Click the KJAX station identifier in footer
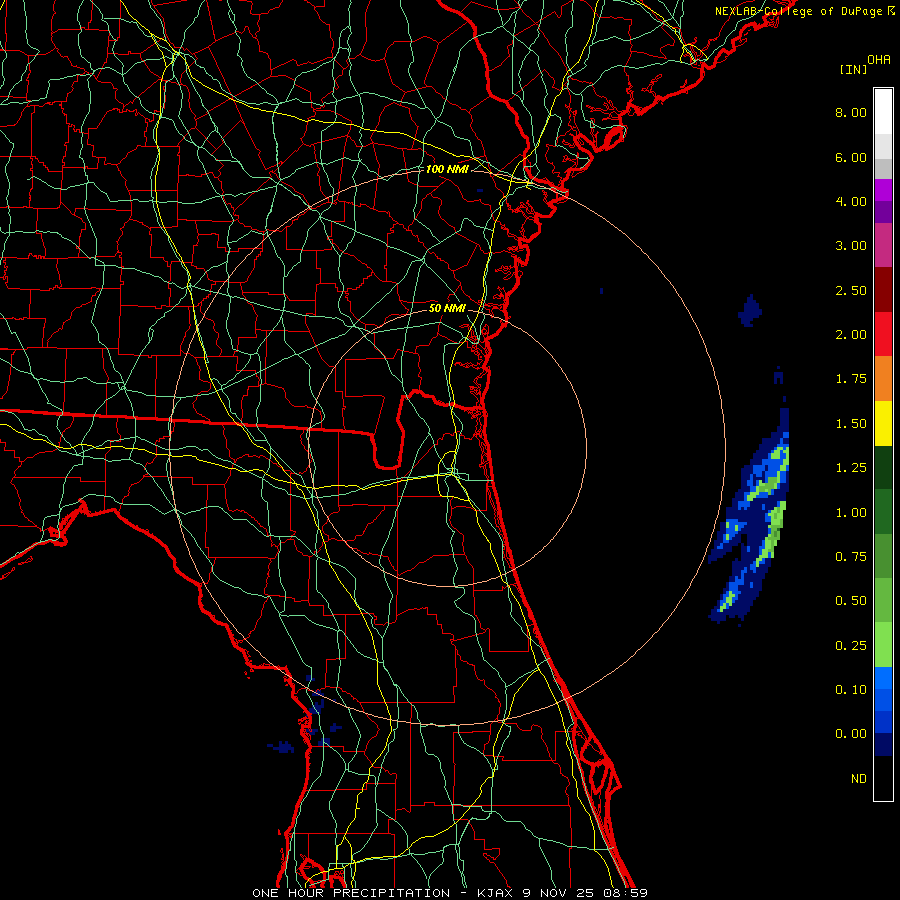The width and height of the screenshot is (900, 900). tap(495, 893)
